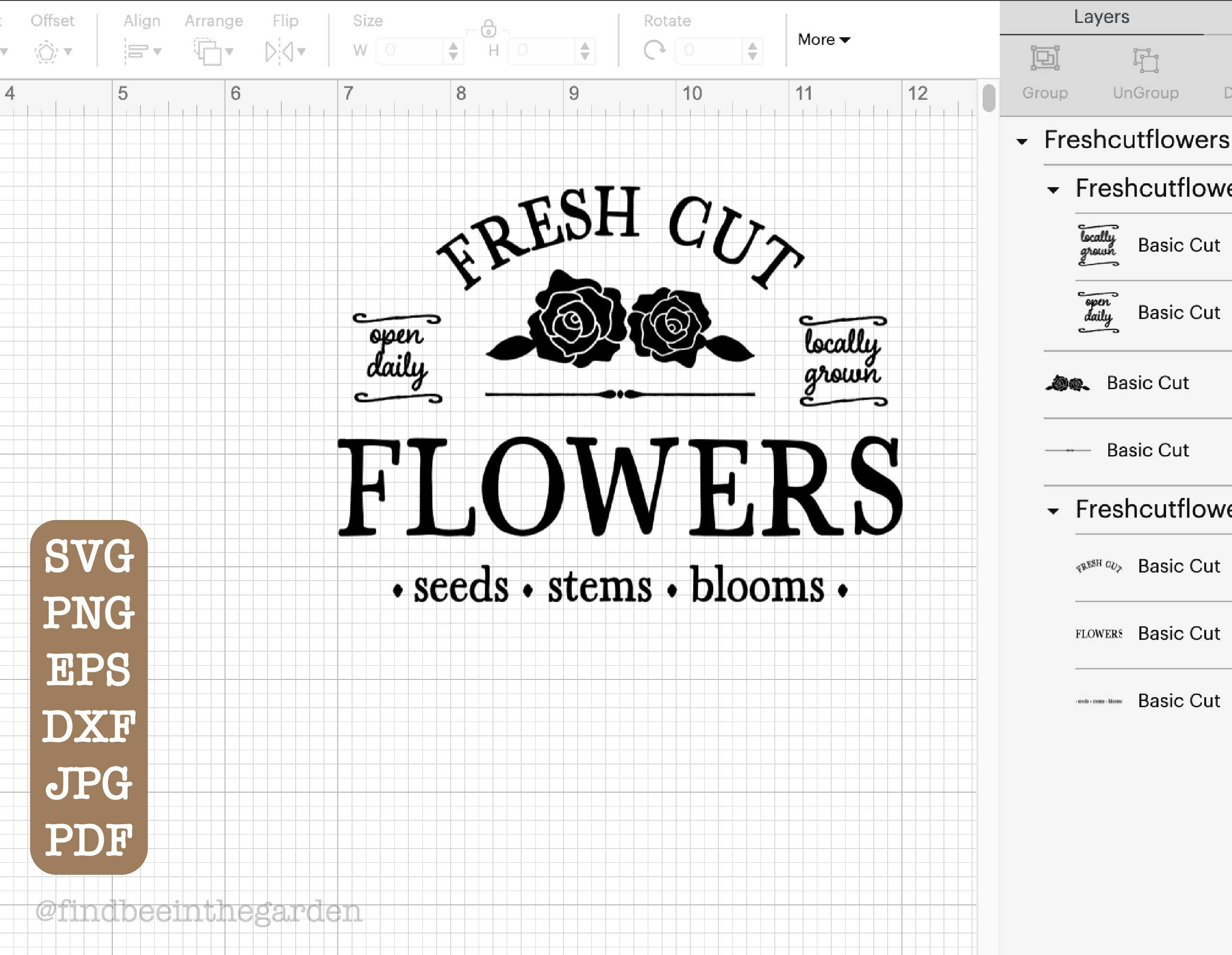This screenshot has height=955, width=1232.
Task: Click the Arrange icon in the toolbar
Action: pyautogui.click(x=208, y=52)
